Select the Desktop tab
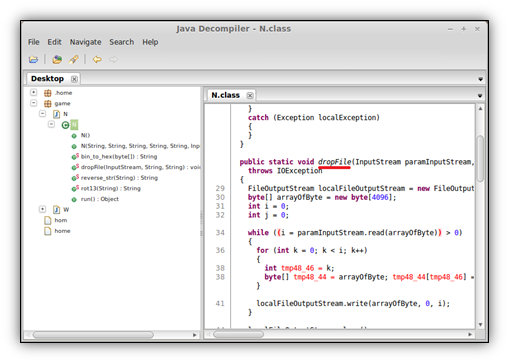Screen dimensions: 509x363 [x=47, y=79]
